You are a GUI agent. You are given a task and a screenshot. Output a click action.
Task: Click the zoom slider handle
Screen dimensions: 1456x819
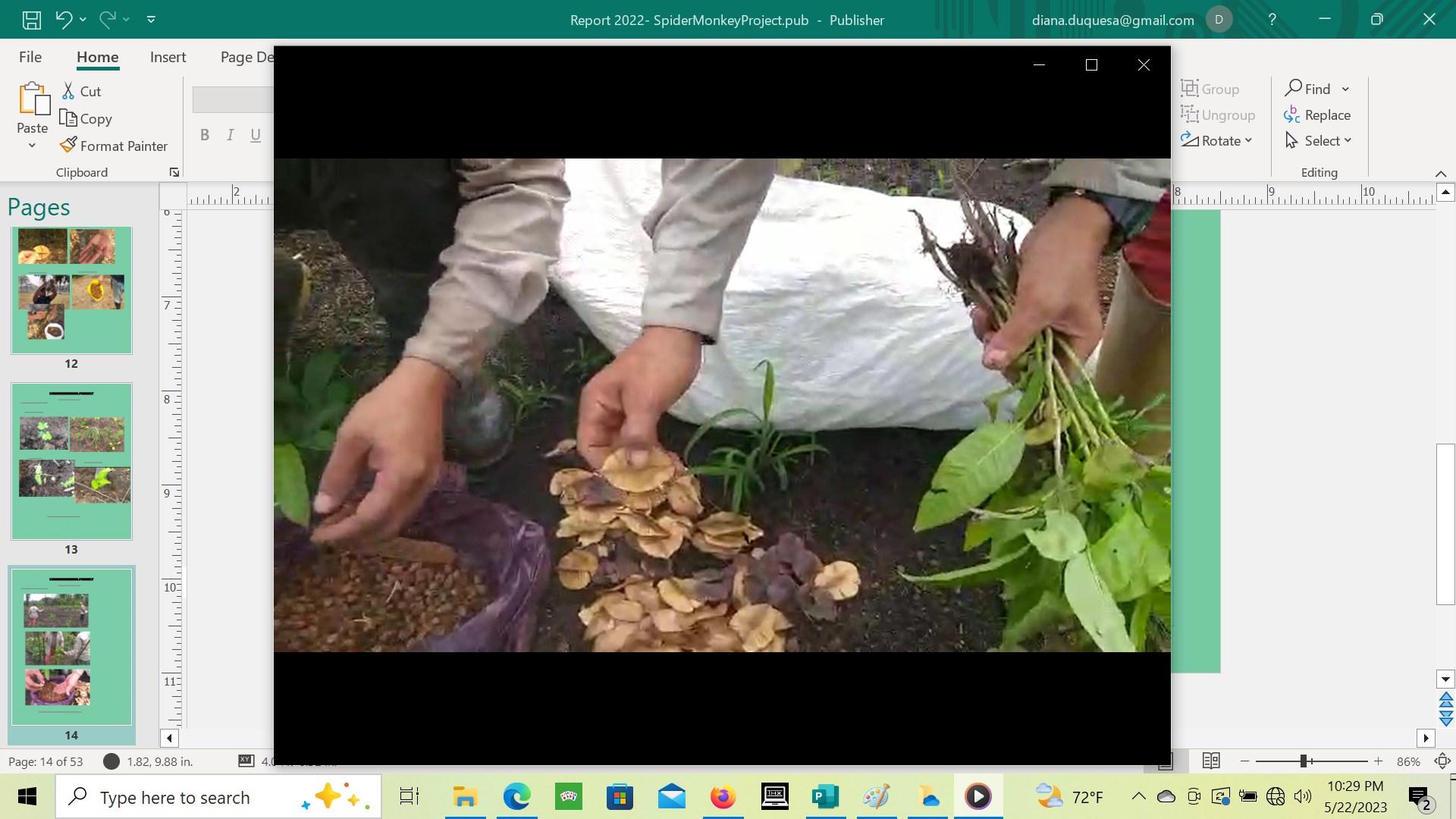[x=1304, y=761]
